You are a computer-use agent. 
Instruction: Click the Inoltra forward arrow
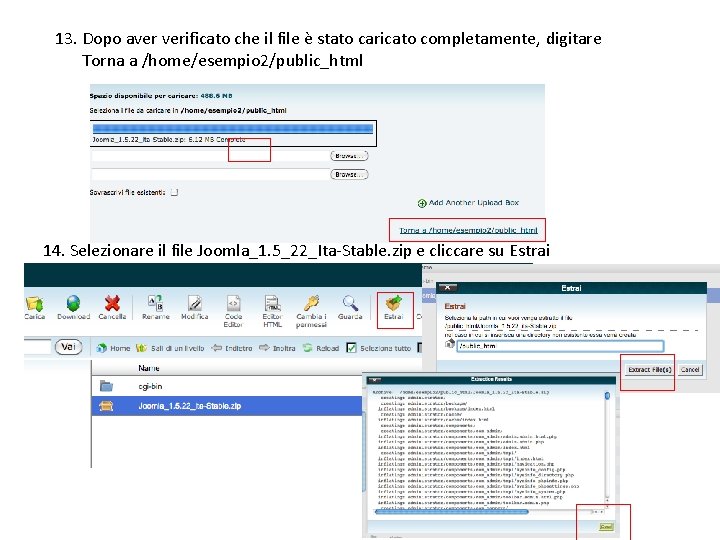[x=277, y=348]
